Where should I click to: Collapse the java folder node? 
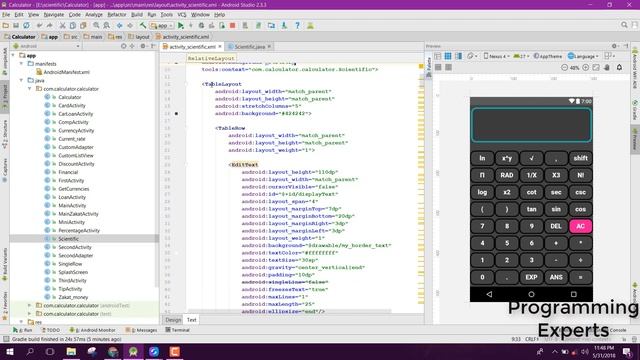(22, 80)
